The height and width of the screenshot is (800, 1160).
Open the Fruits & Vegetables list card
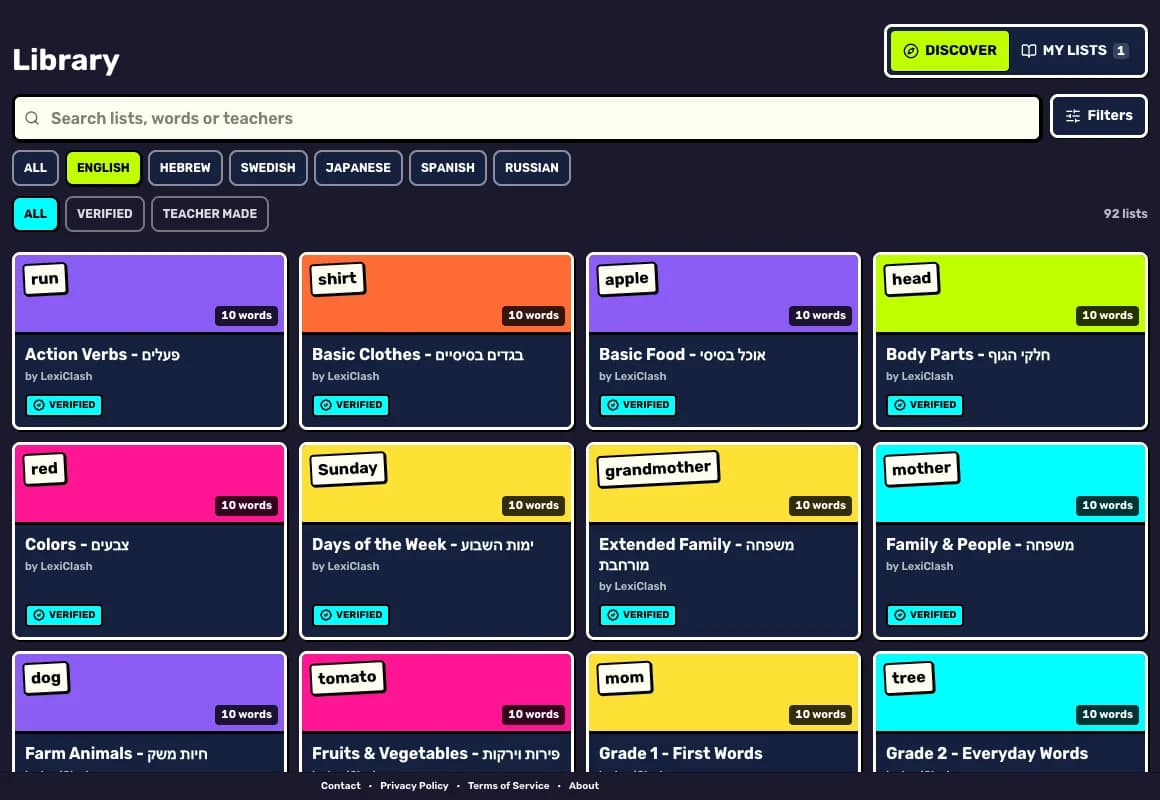click(x=436, y=712)
